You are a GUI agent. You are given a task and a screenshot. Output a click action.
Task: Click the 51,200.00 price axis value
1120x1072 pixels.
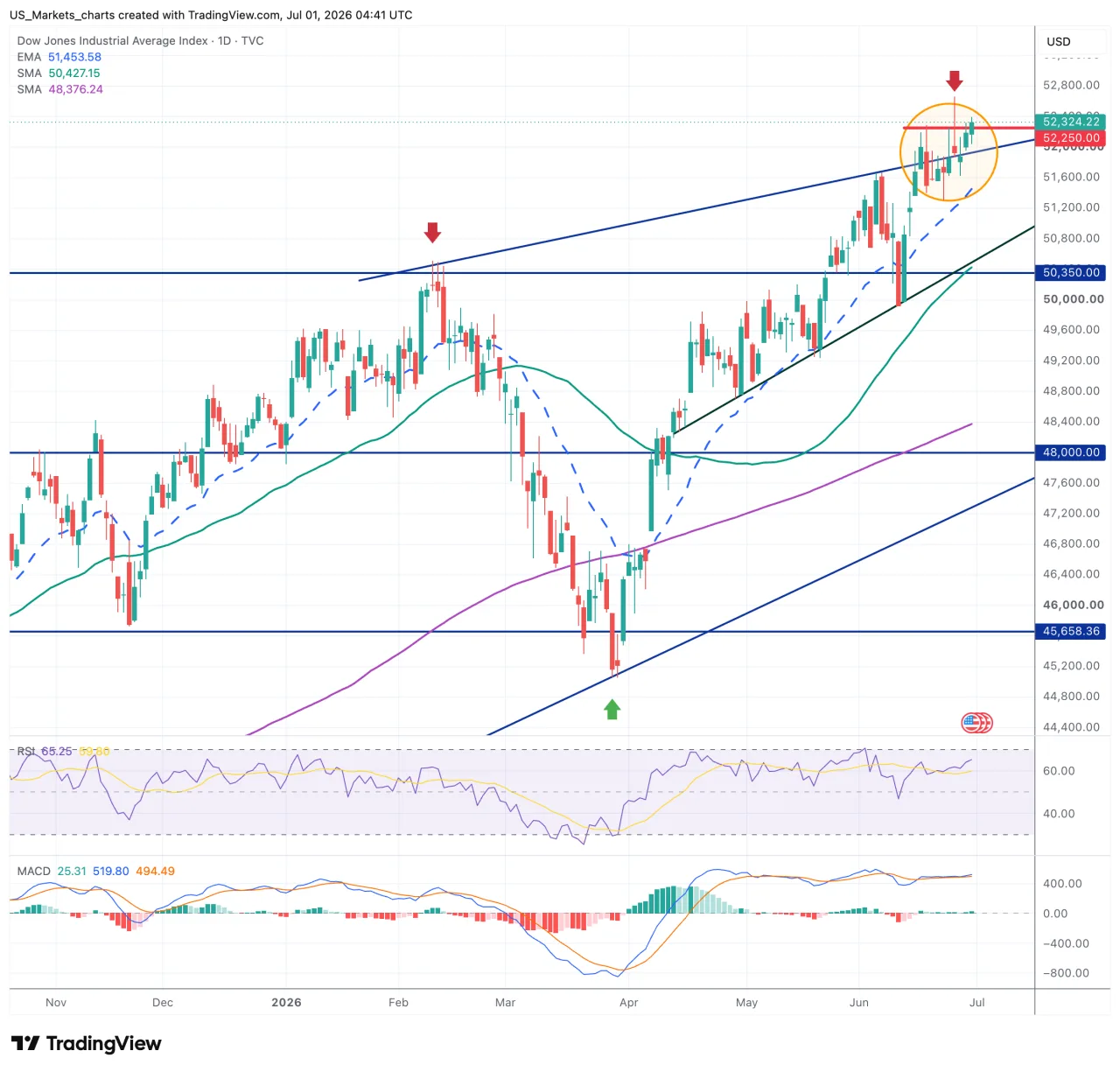coord(1071,207)
